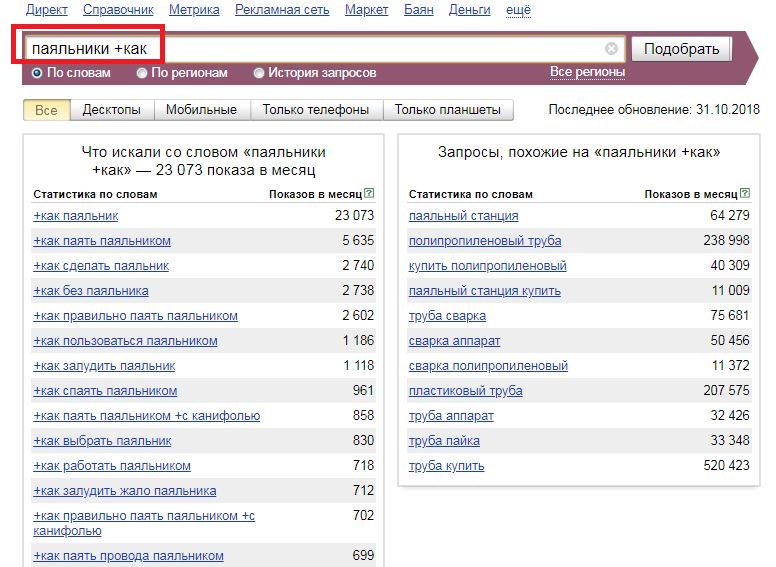Open +как паять провода паяльником query

(129, 556)
